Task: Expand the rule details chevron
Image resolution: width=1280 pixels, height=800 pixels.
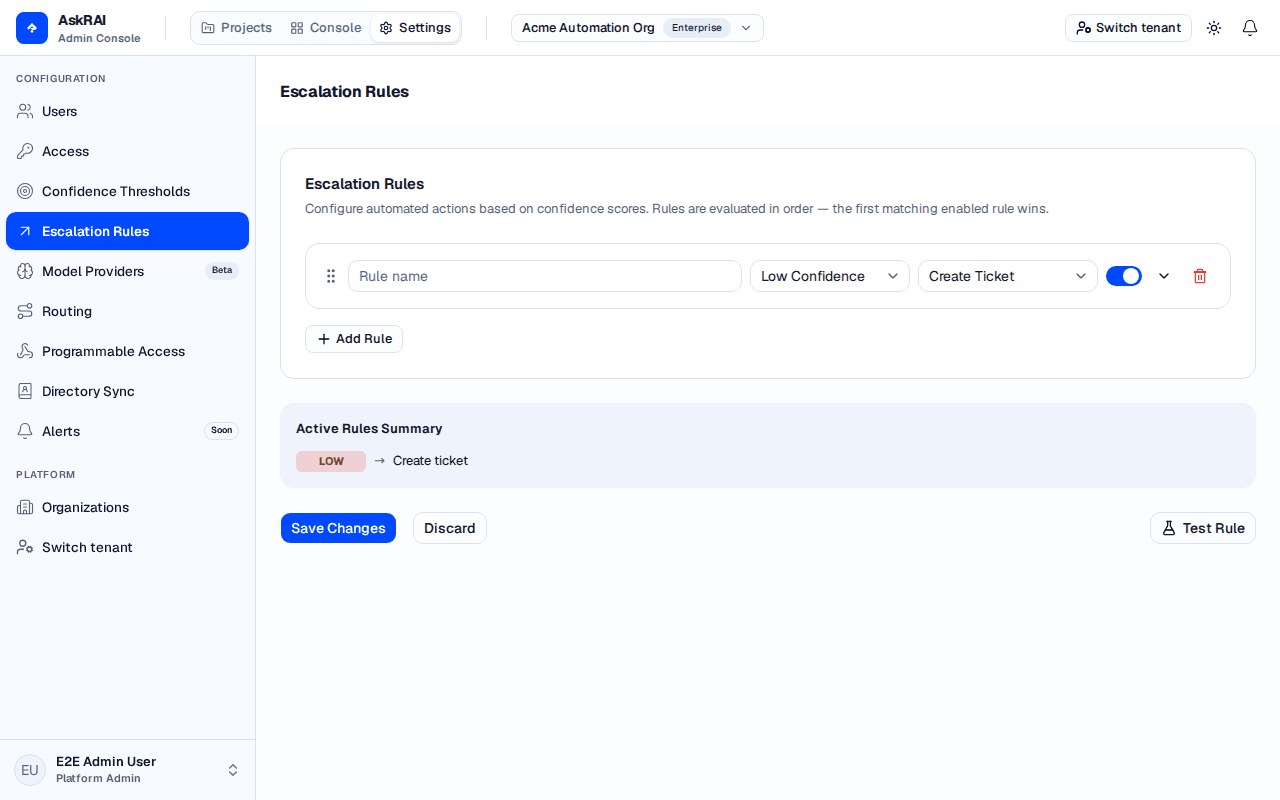Action: 1164,276
